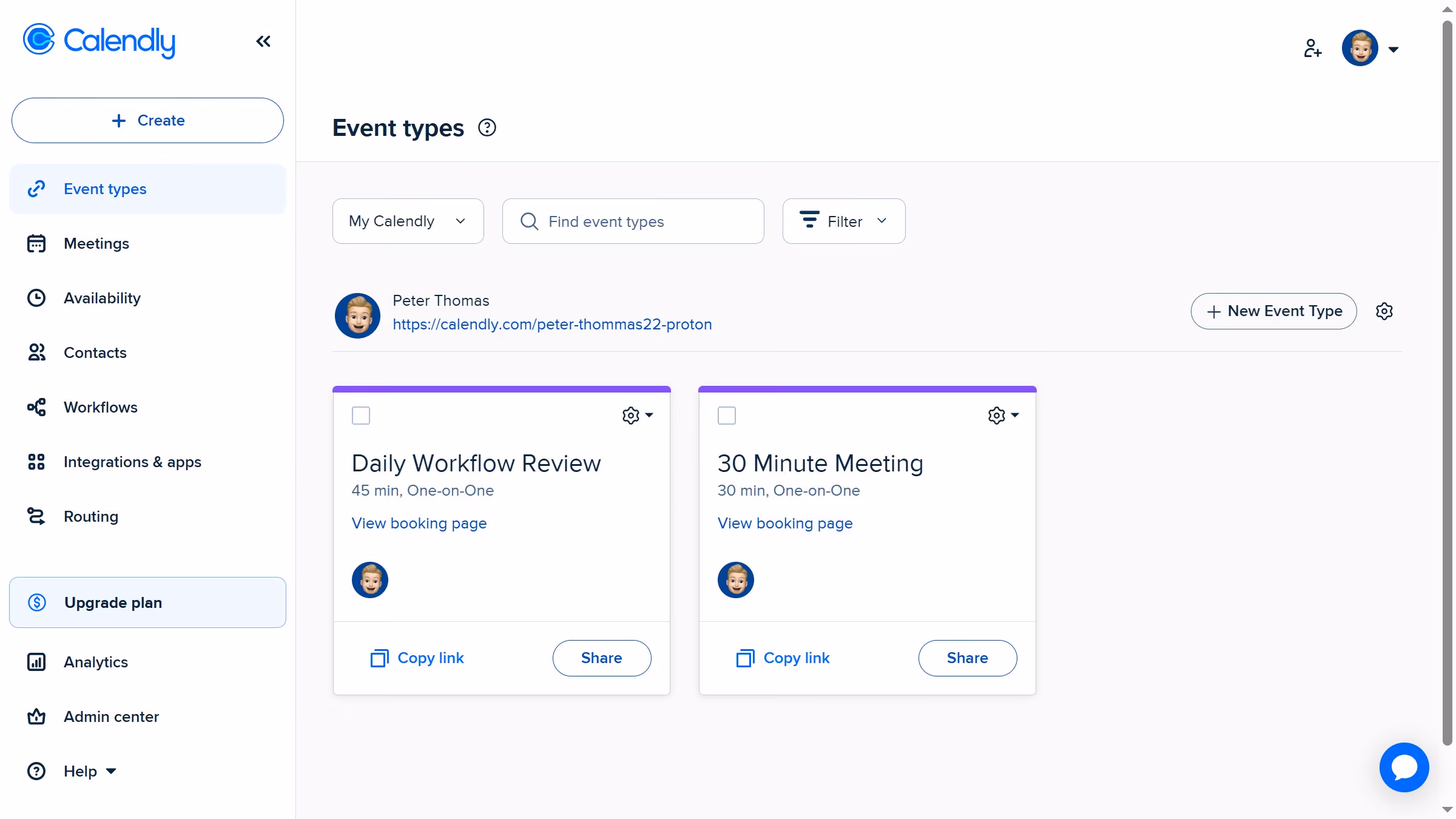Collapse the sidebar with double-chevron icon
This screenshot has height=819, width=1456.
coord(263,41)
